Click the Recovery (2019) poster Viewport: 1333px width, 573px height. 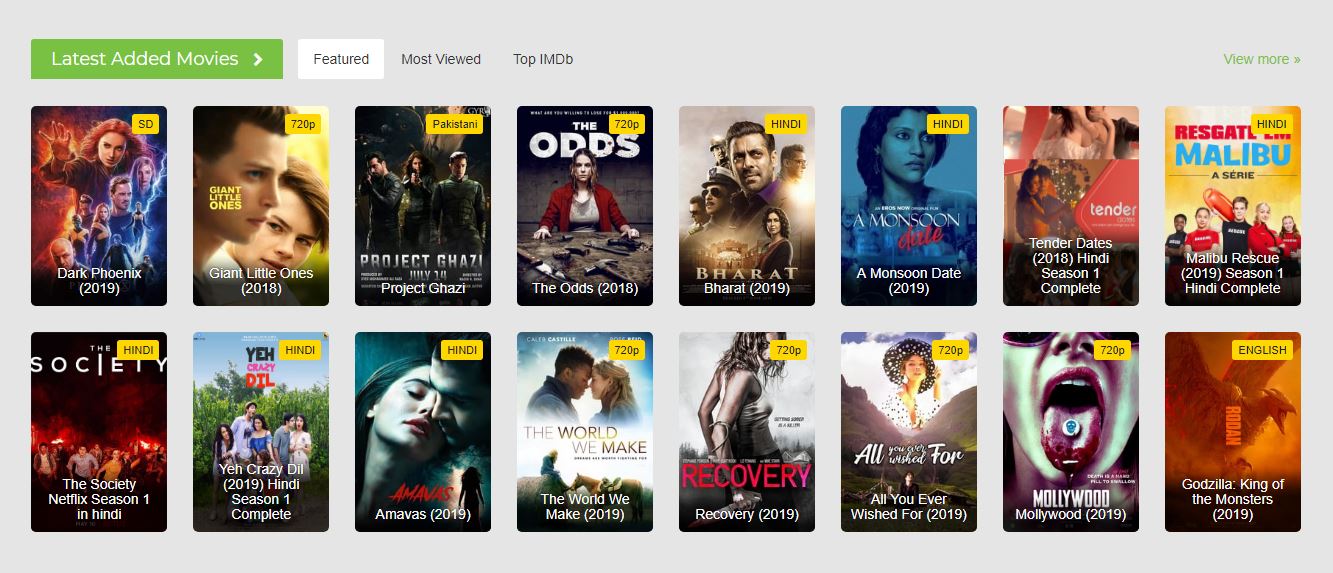[x=747, y=432]
